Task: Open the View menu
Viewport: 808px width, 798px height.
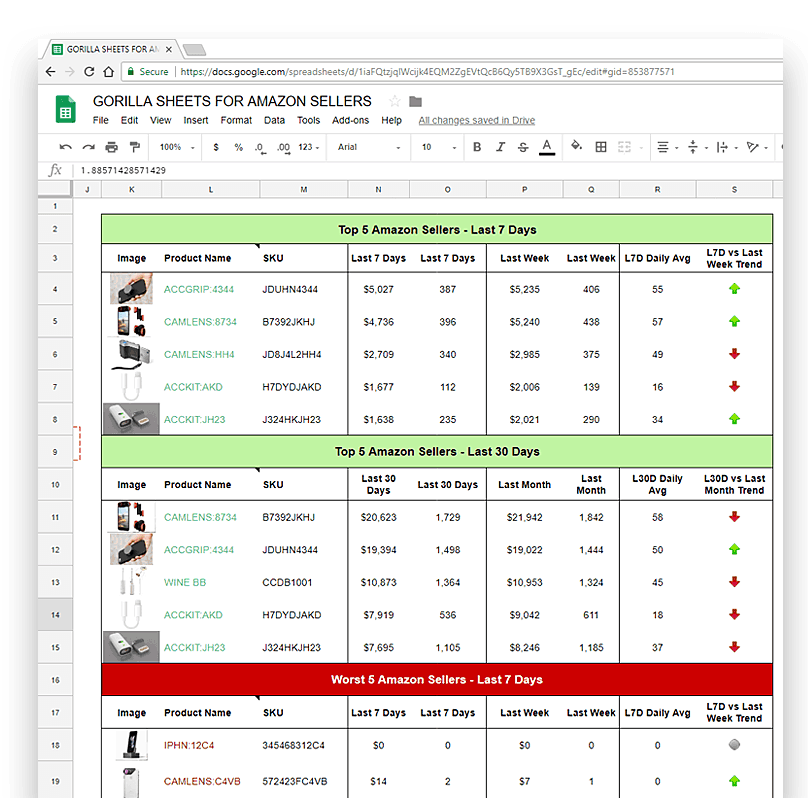Action: click(x=160, y=120)
